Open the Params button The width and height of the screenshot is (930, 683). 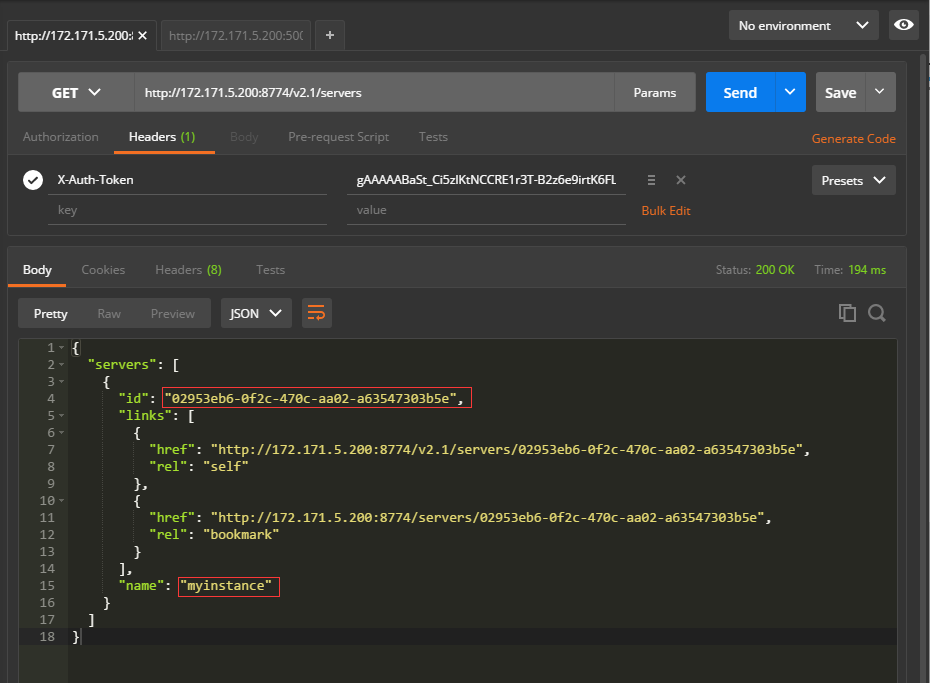655,92
